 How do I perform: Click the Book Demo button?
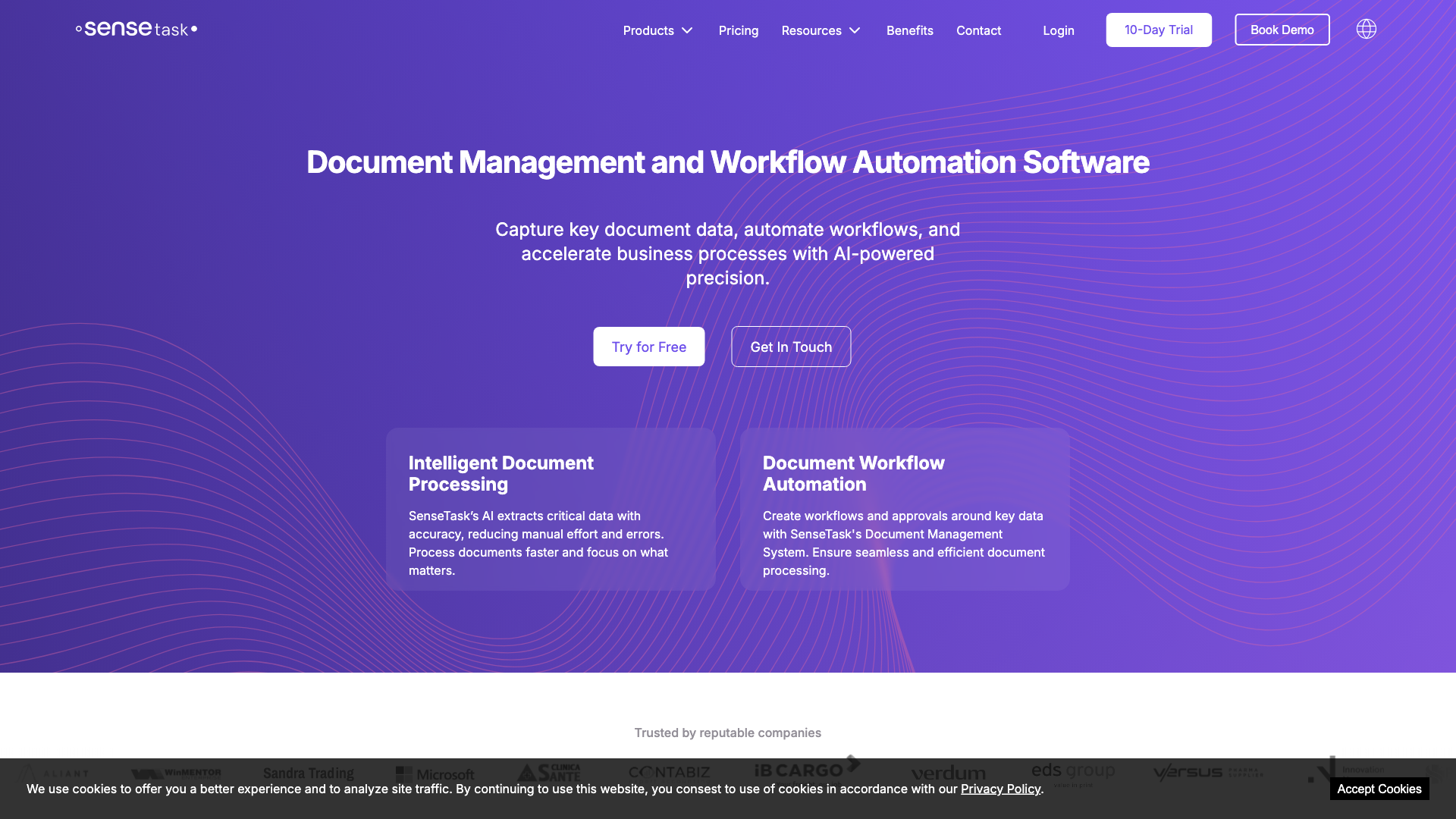(x=1282, y=29)
